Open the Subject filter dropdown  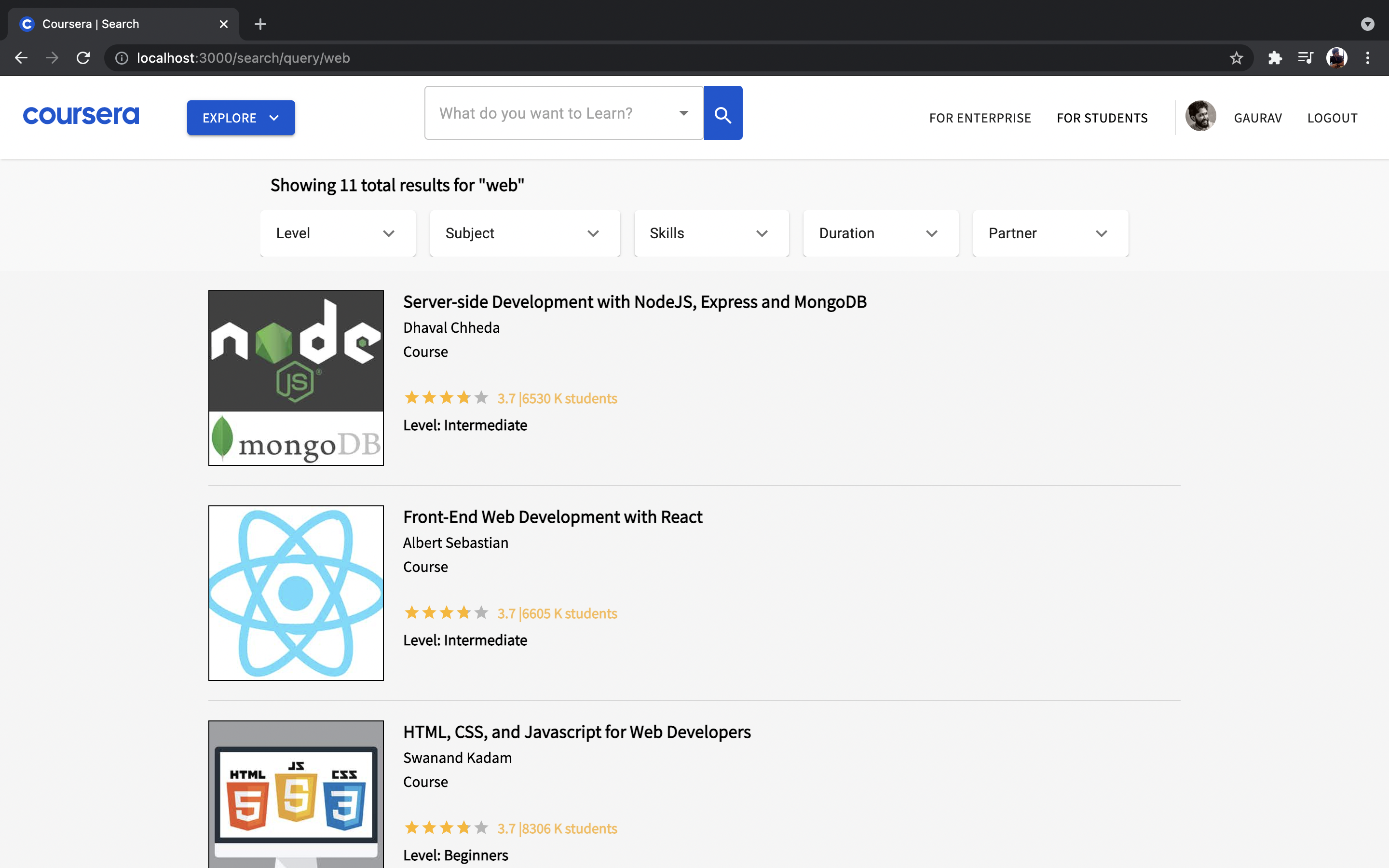(525, 233)
